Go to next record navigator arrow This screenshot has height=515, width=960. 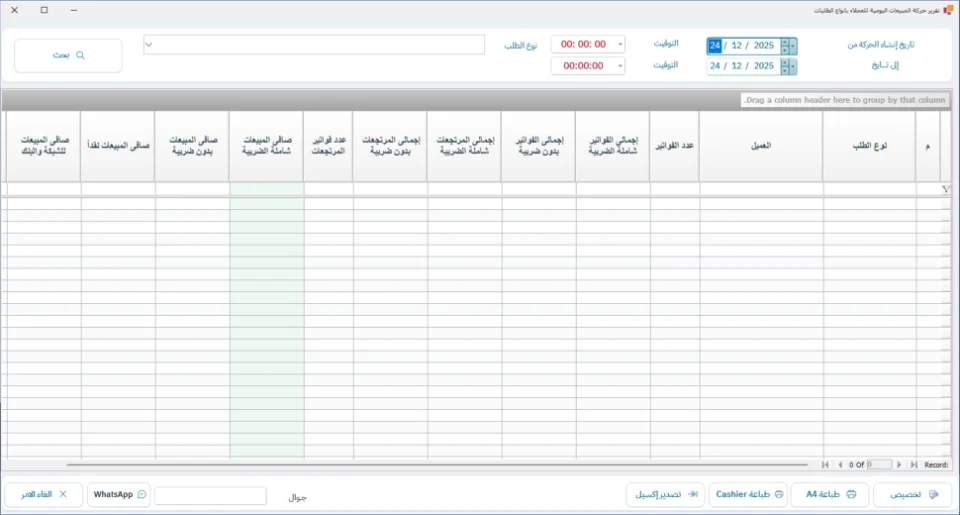point(899,465)
